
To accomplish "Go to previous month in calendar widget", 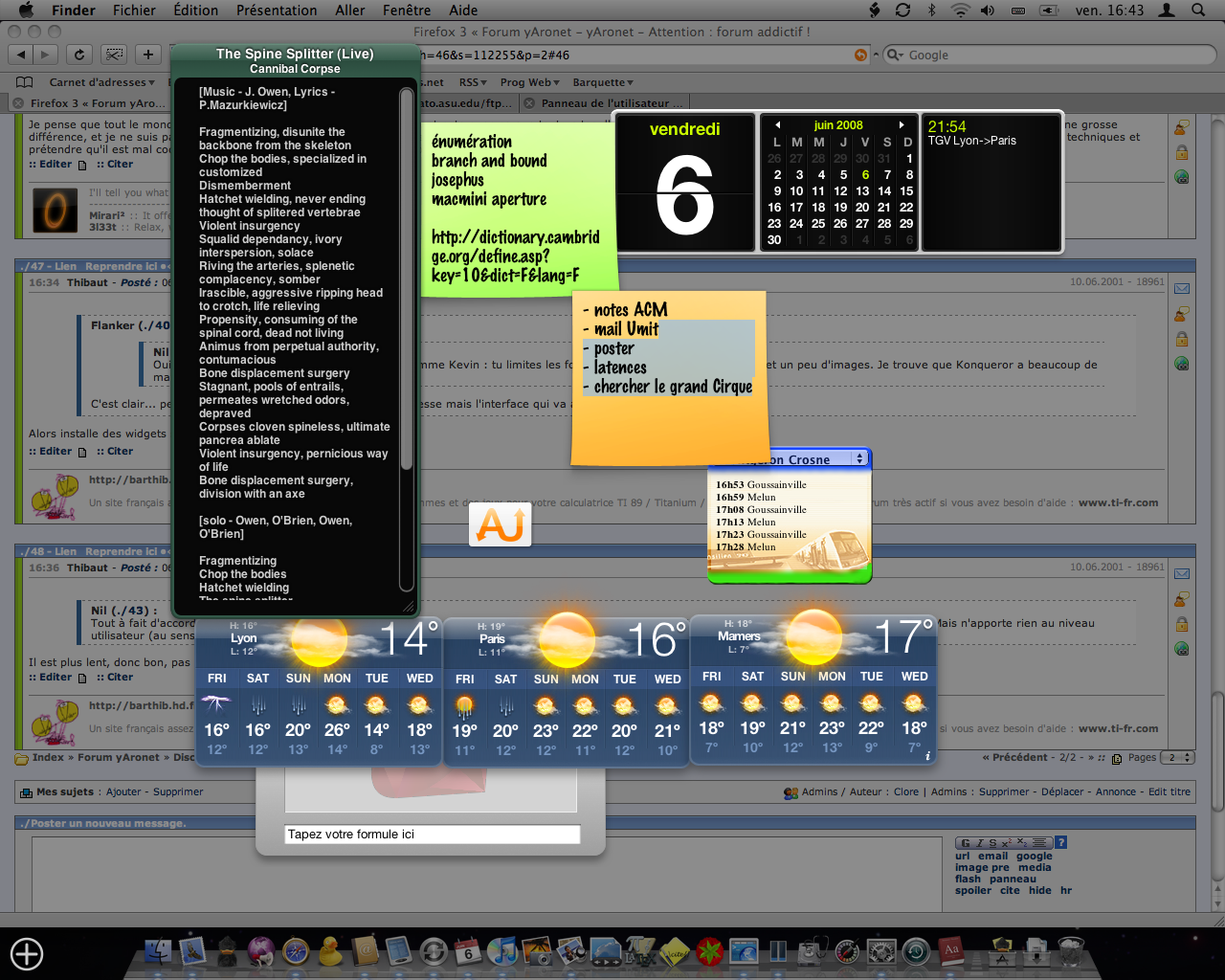I will (777, 125).
